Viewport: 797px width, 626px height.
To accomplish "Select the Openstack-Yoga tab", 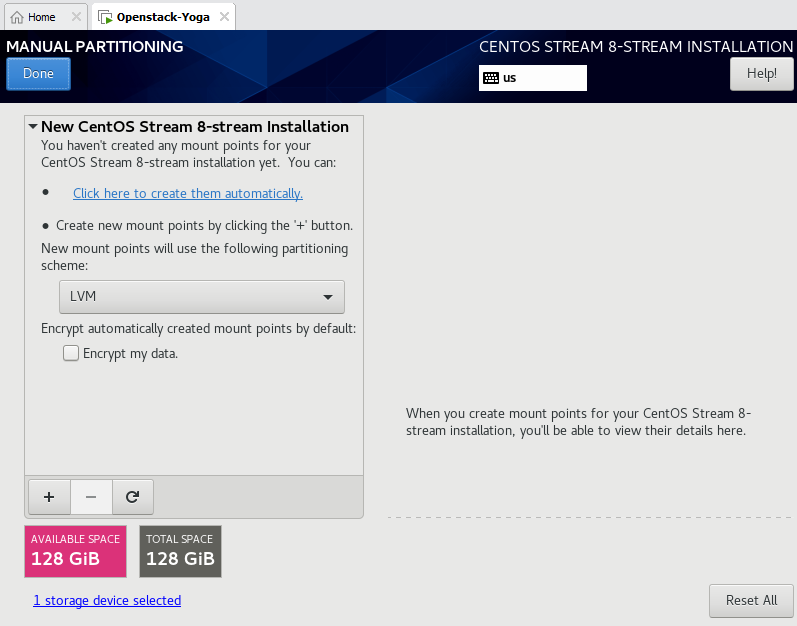I will click(163, 17).
